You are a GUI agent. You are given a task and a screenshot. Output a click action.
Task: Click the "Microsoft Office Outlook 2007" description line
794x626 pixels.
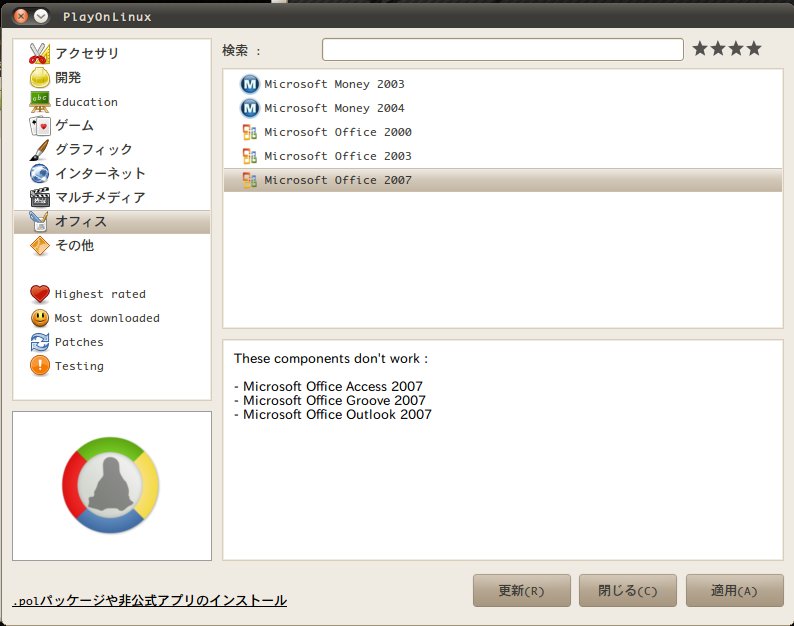tap(337, 414)
